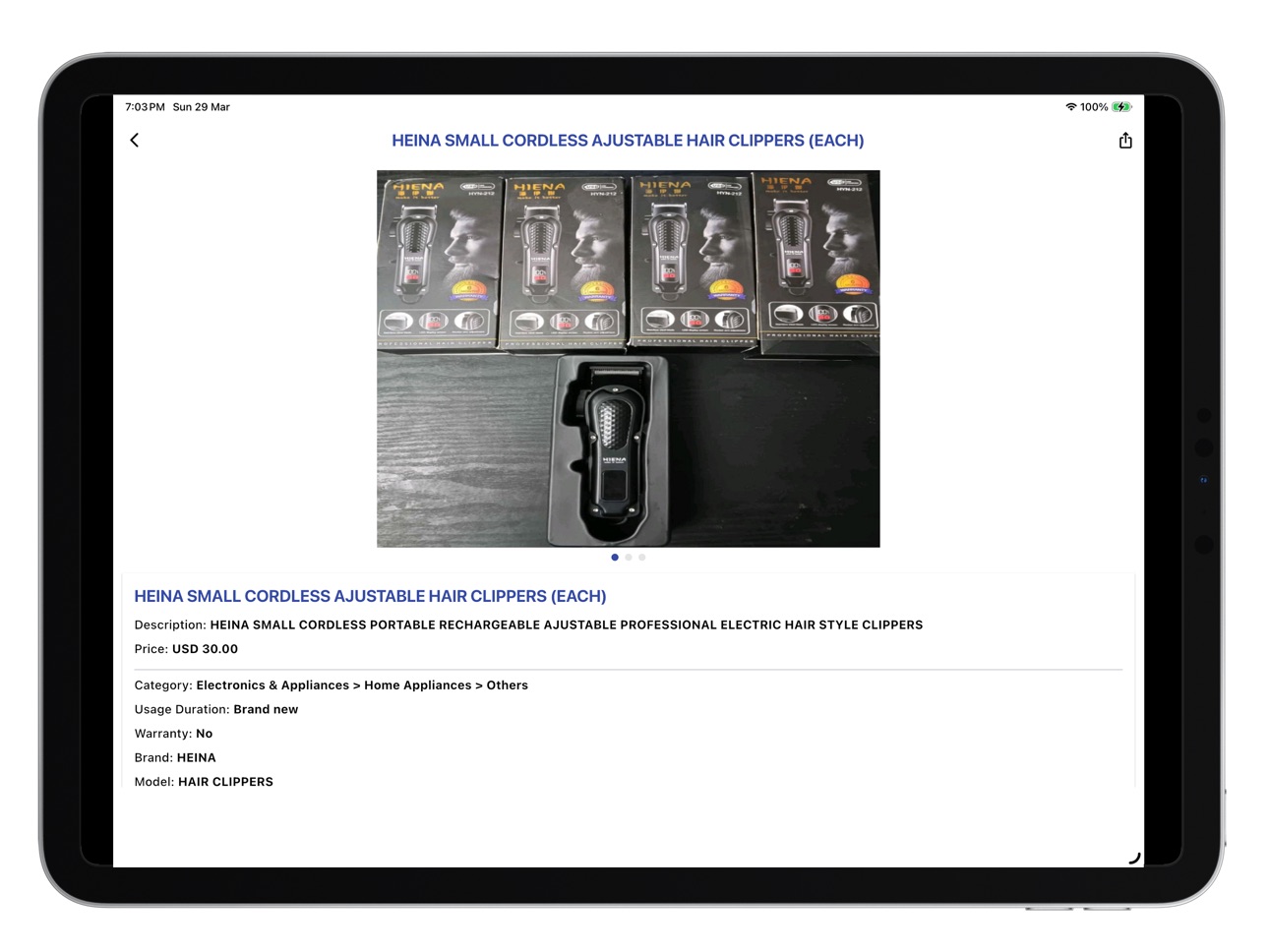Click the blue product title below photo
Screen dimensions: 1269x952
[x=370, y=596]
